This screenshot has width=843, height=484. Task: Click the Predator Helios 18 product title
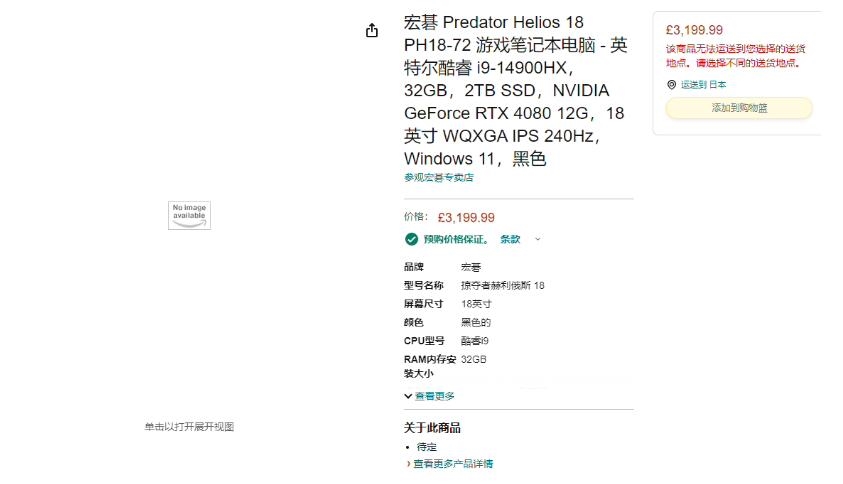(x=516, y=90)
